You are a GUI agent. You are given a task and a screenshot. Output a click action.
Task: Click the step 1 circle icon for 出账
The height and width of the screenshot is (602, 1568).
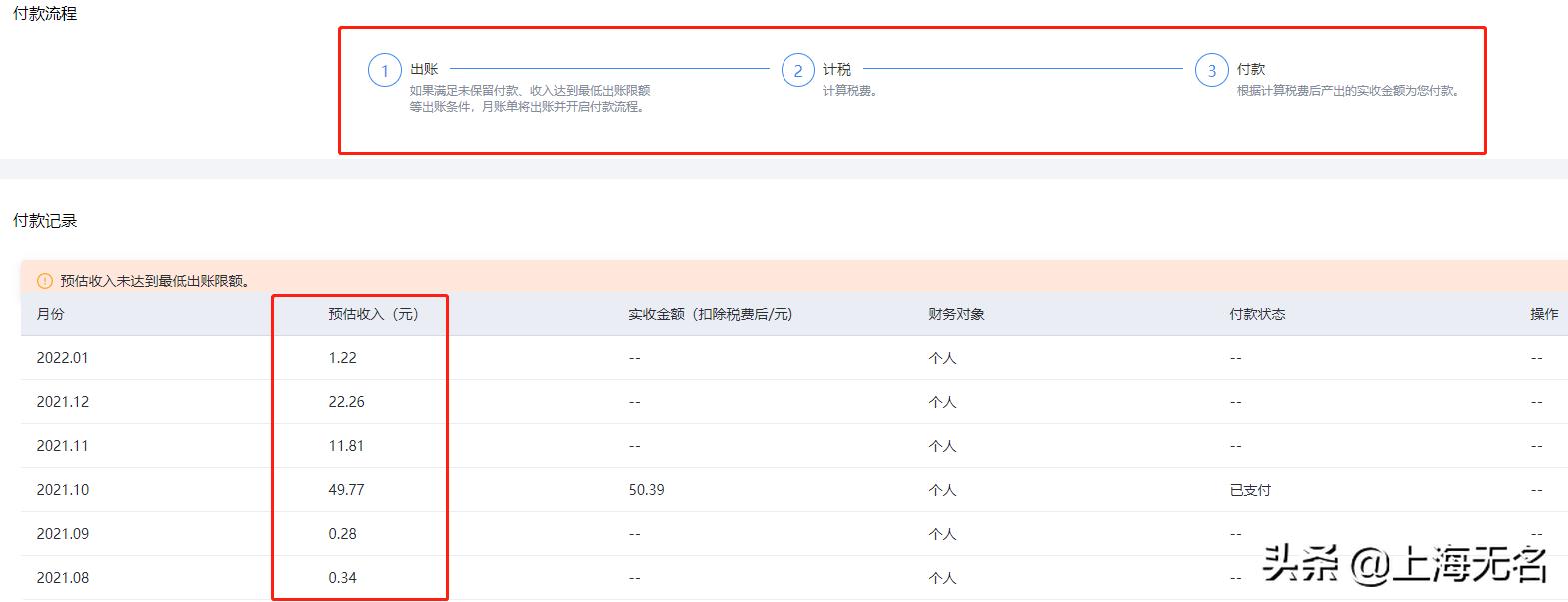[385, 70]
